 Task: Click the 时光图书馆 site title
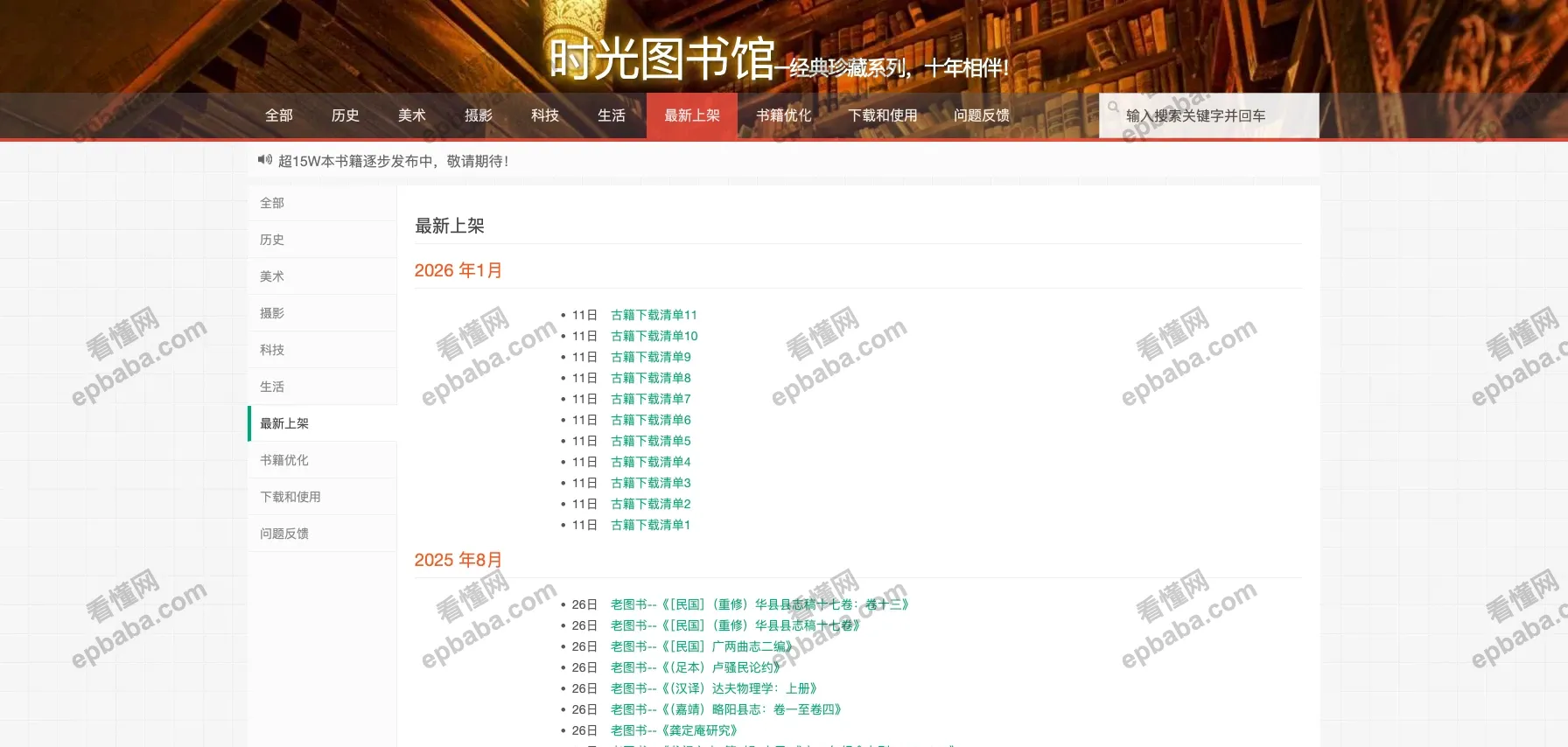click(661, 59)
